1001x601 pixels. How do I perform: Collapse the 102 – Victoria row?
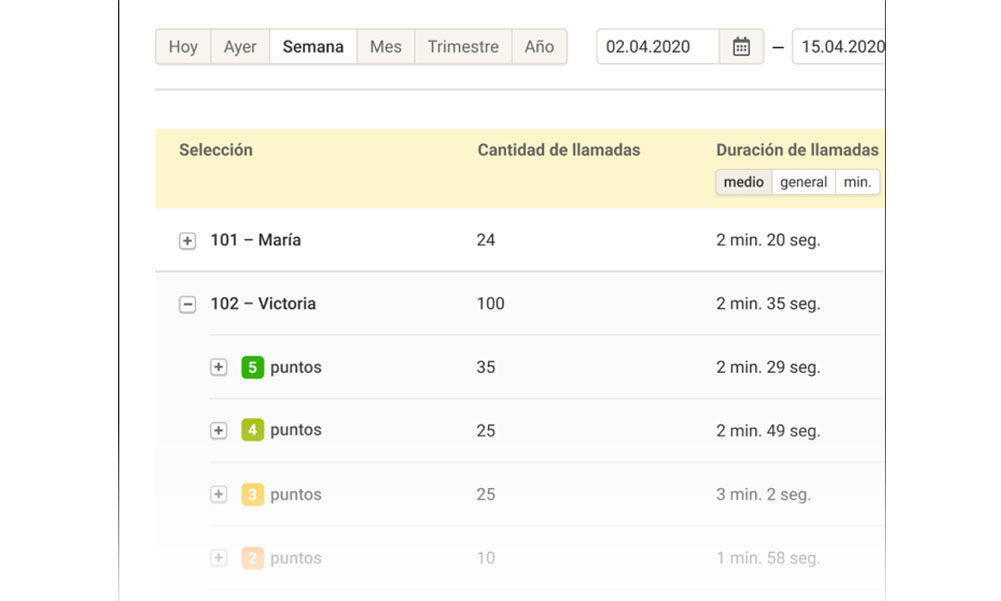point(187,304)
